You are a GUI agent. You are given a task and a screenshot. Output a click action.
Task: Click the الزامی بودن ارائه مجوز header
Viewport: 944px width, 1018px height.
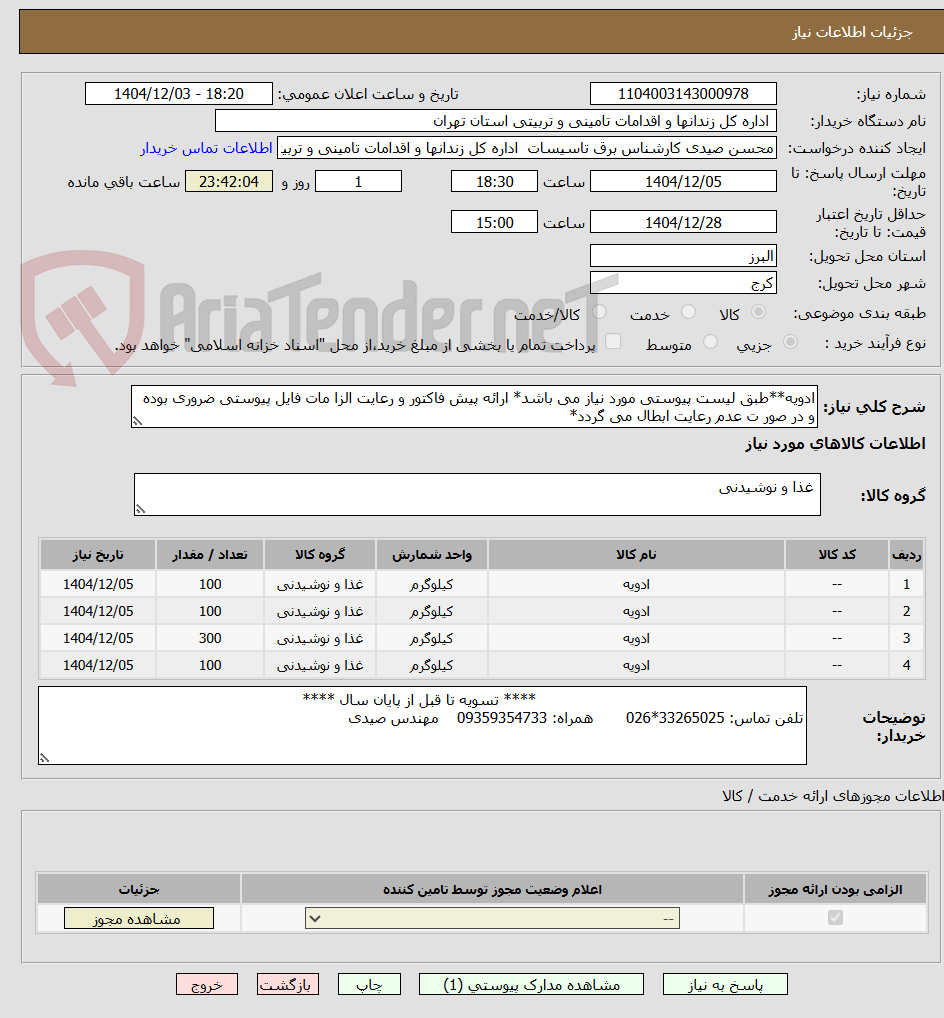836,889
